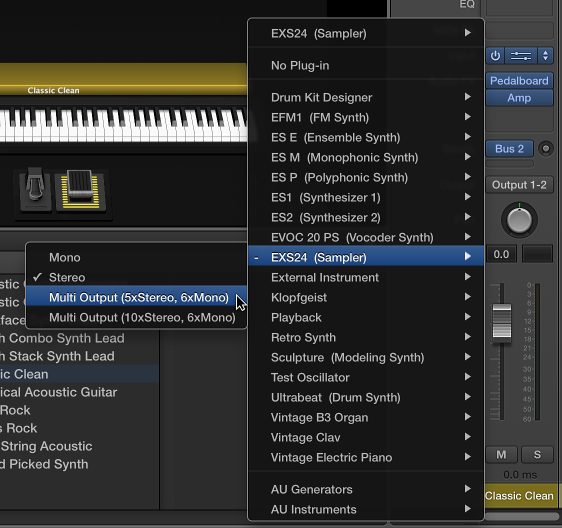Click the EQ label area
The width and height of the screenshot is (562, 528).
(467, 4)
